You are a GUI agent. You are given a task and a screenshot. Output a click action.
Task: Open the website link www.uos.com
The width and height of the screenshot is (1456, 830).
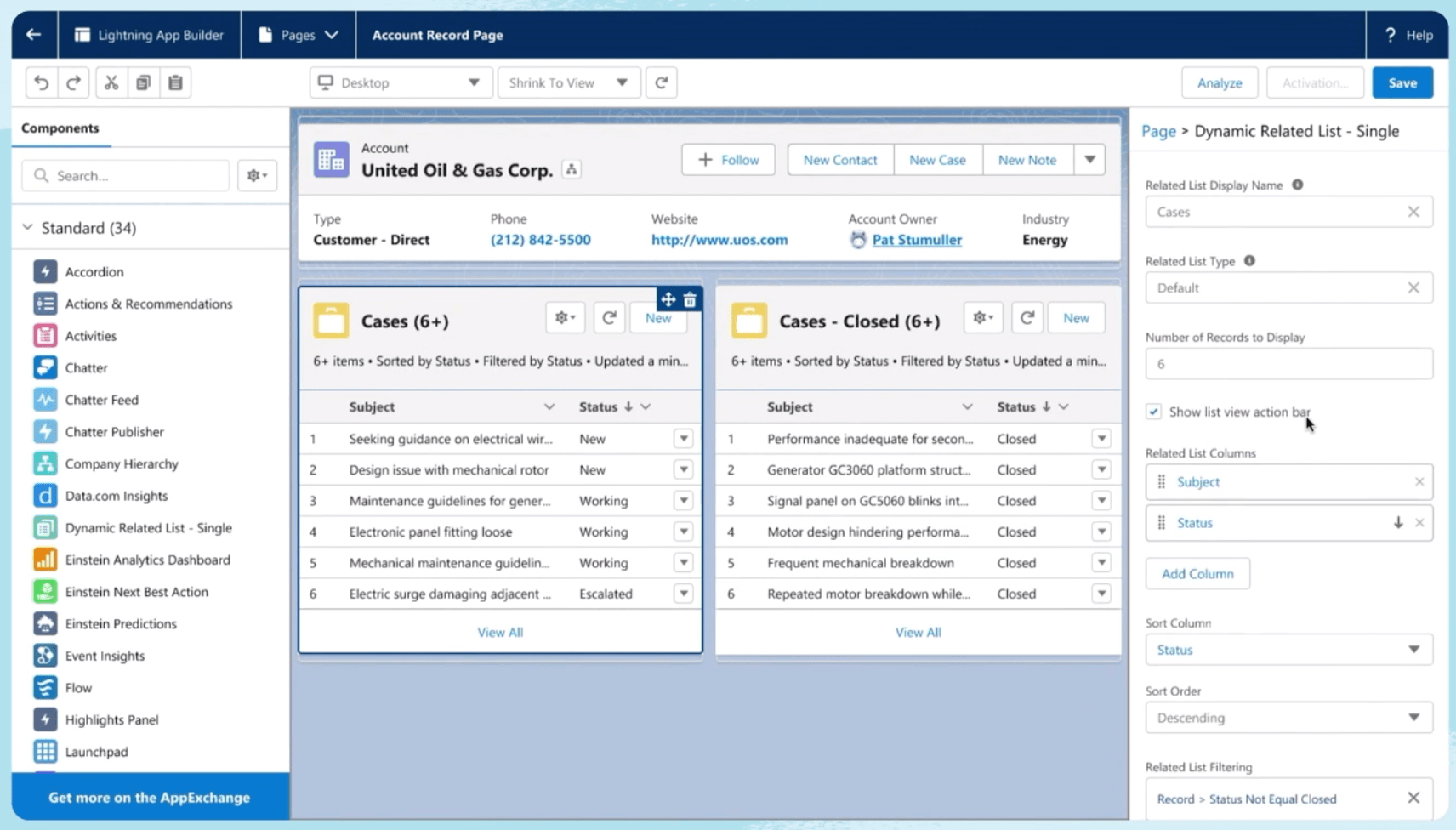(719, 240)
